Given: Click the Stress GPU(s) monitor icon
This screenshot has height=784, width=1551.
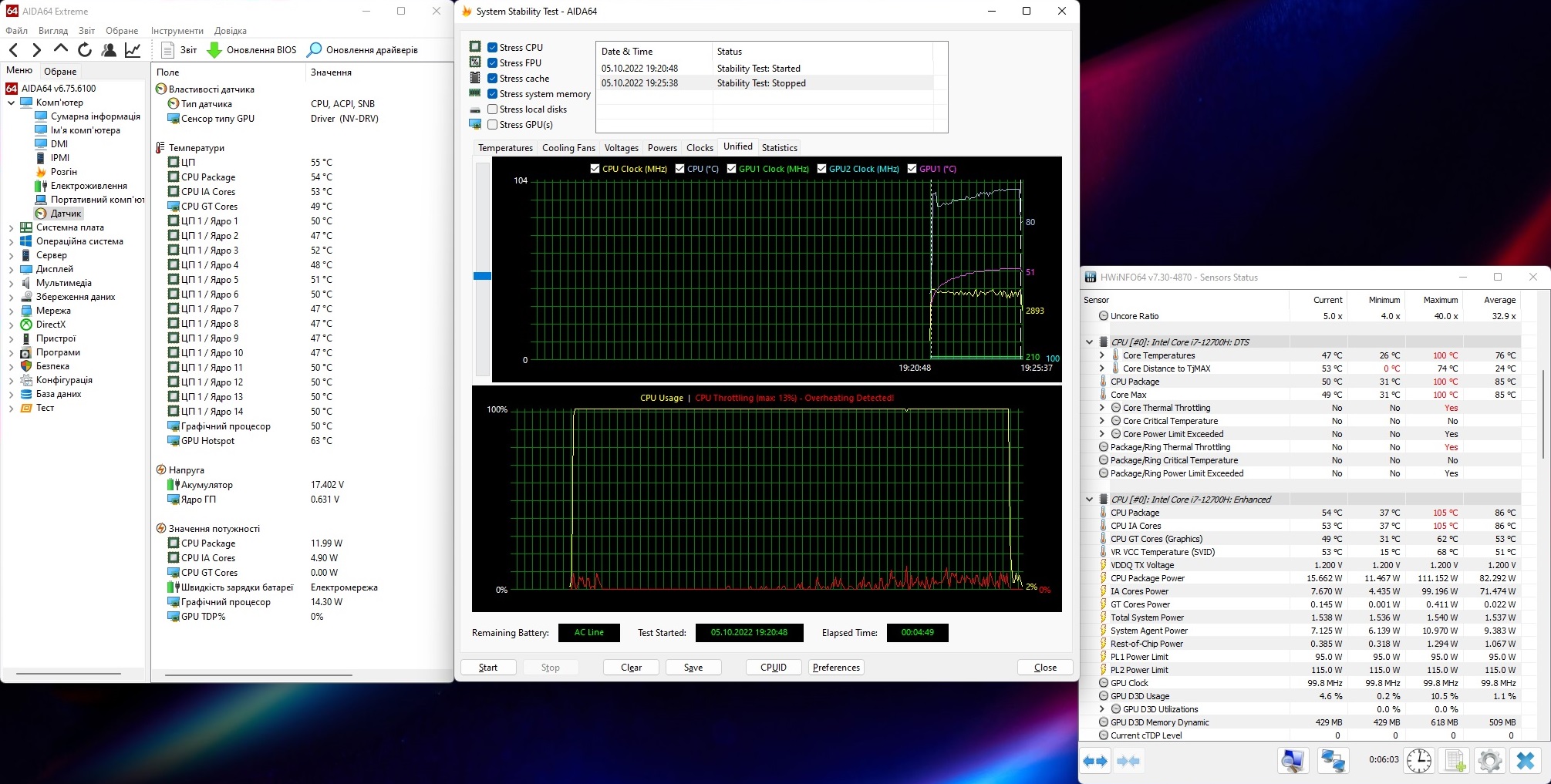Looking at the screenshot, I should [475, 124].
